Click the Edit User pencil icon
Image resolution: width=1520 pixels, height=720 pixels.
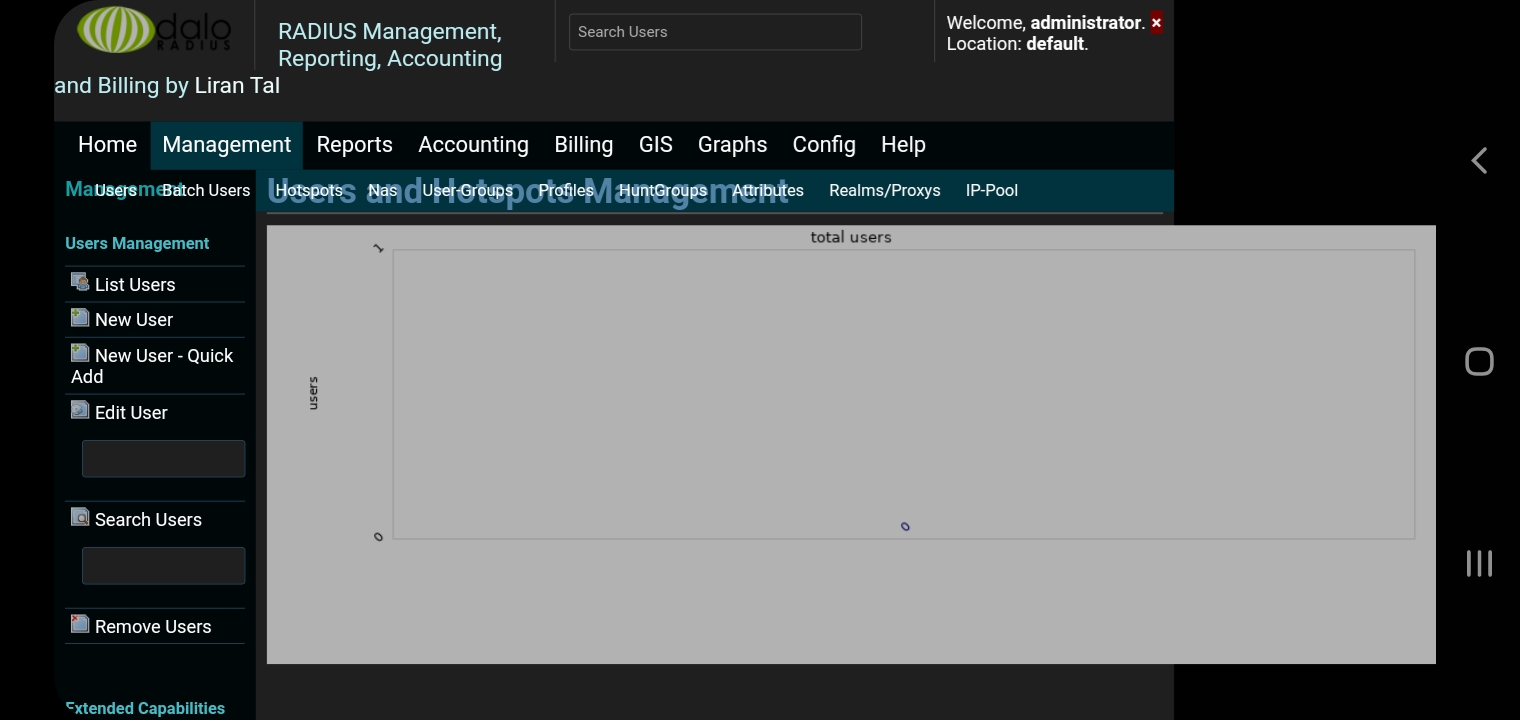point(80,409)
